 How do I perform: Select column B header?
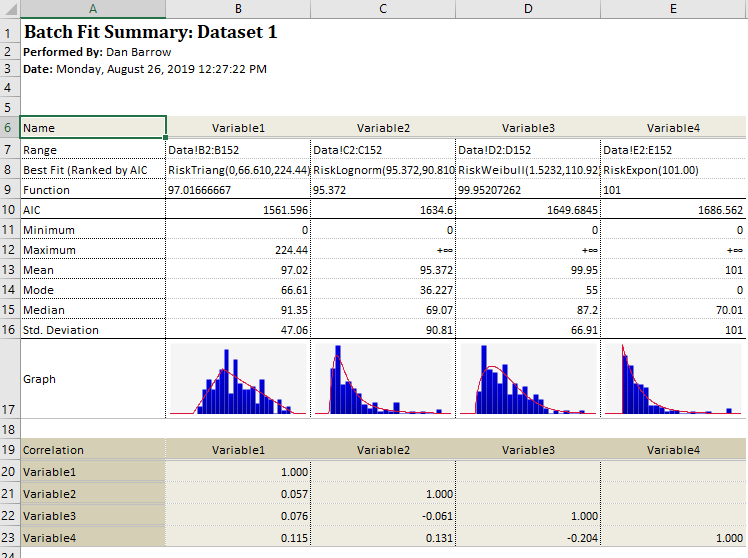pyautogui.click(x=237, y=8)
